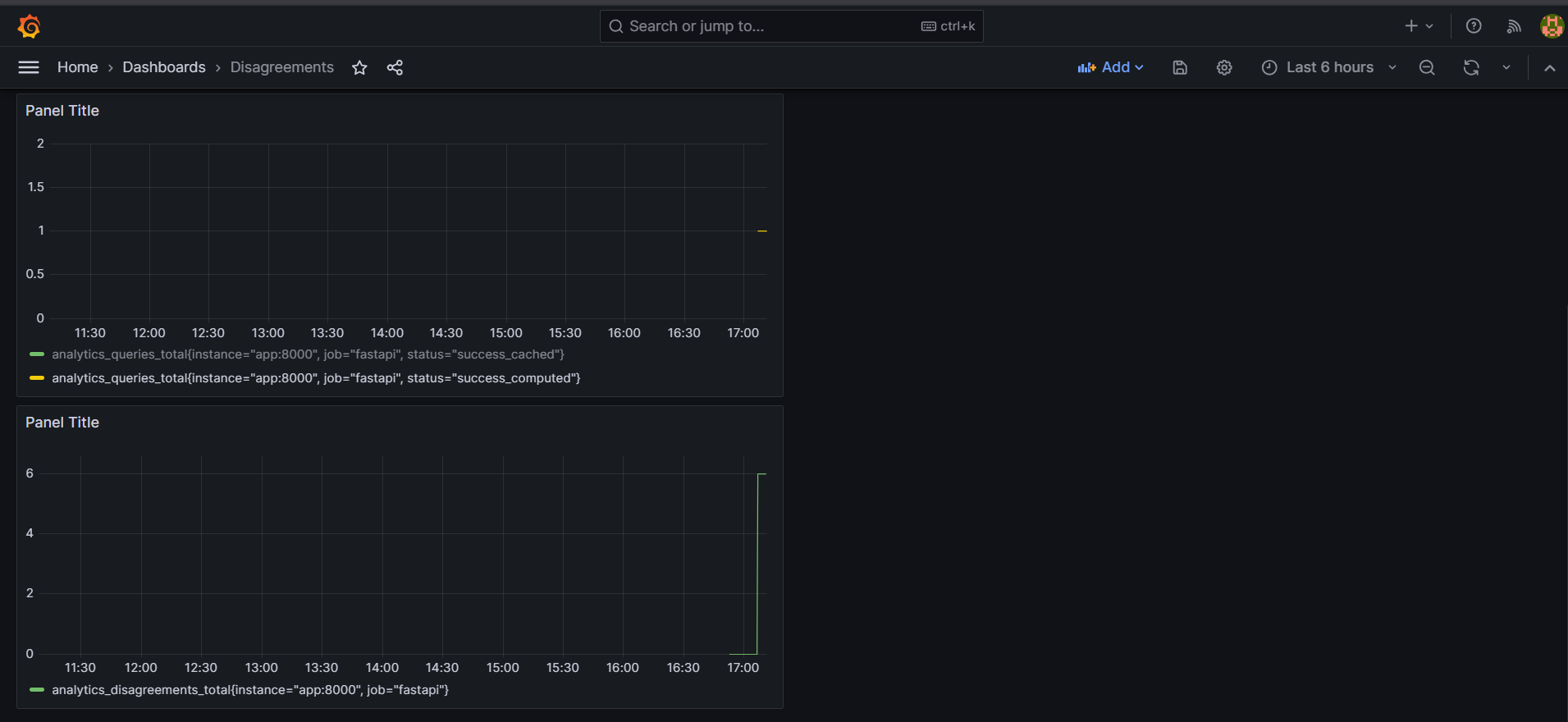Screen dimensions: 1568x722
Task: Zoom out the time range
Action: pos(1427,67)
